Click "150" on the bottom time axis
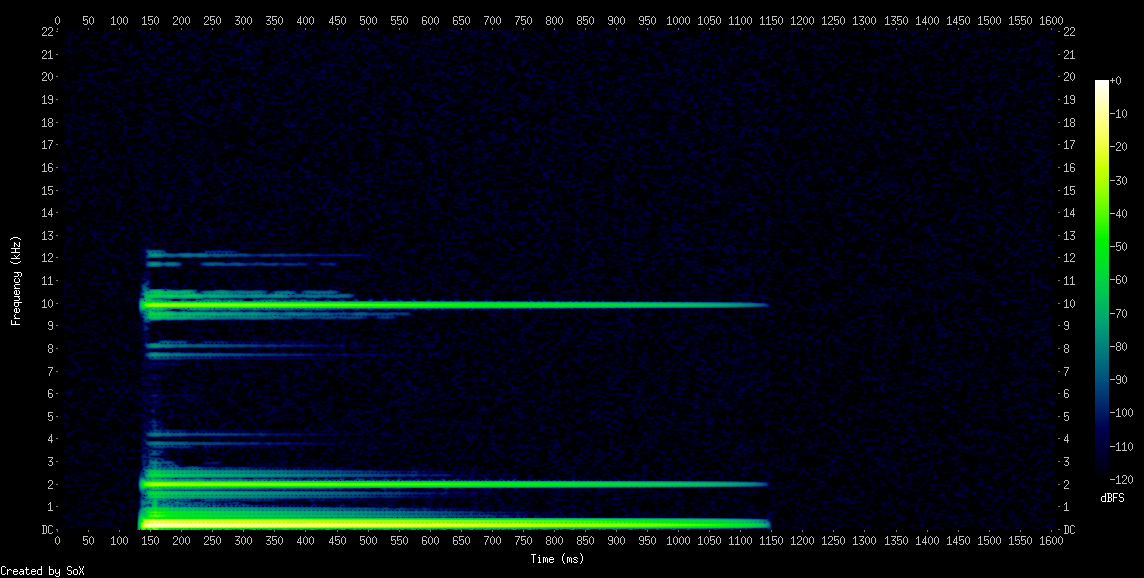This screenshot has height=578, width=1144. [150, 541]
